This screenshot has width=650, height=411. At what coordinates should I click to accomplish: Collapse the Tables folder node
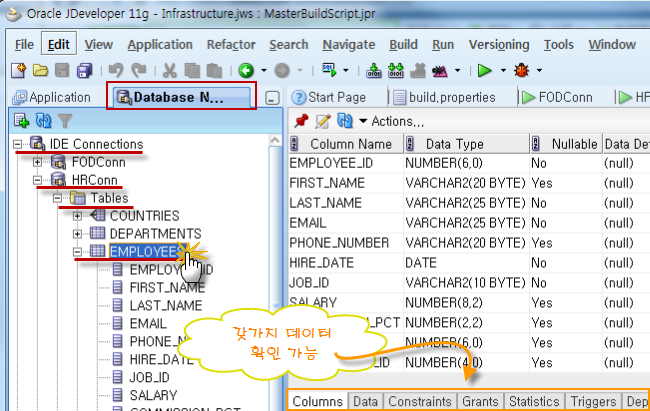pyautogui.click(x=57, y=198)
